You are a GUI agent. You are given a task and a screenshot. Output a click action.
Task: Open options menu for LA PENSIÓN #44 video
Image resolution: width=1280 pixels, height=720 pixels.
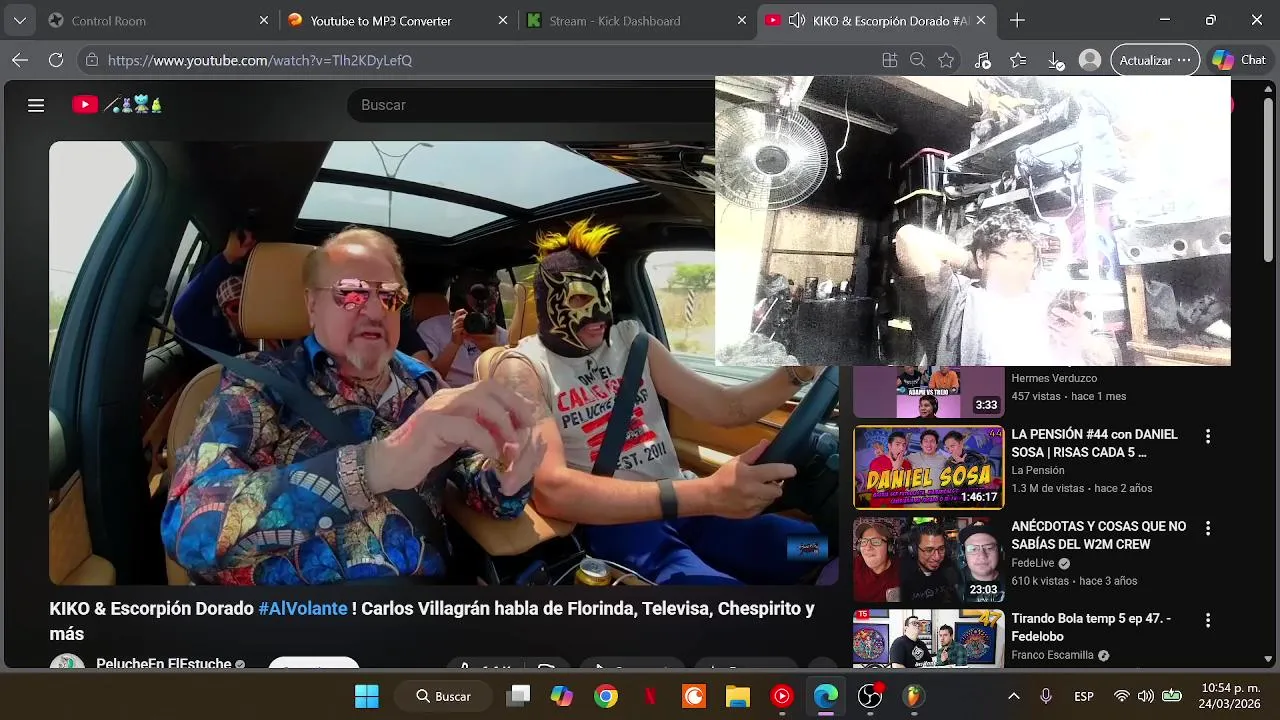tap(1208, 436)
